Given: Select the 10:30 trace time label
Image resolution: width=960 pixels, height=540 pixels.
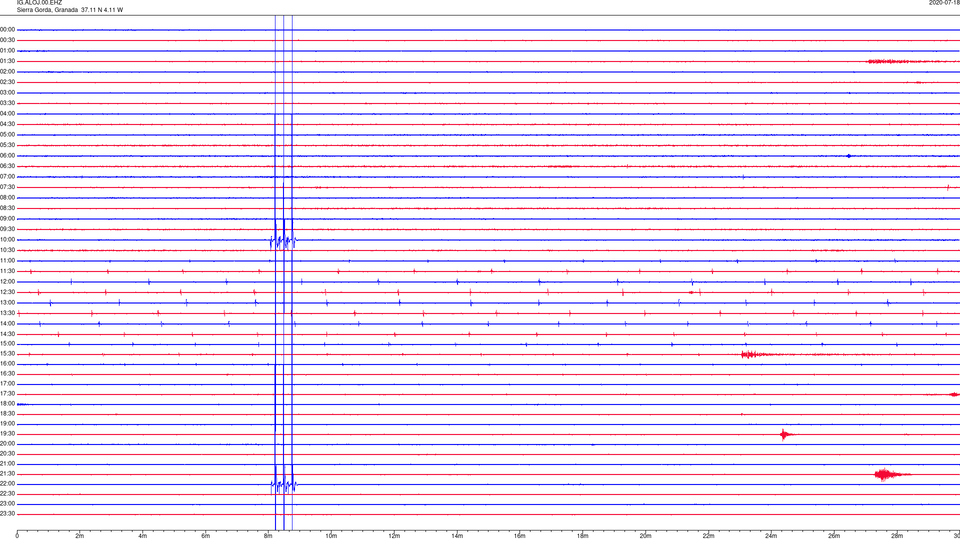Looking at the screenshot, I should point(7,250).
